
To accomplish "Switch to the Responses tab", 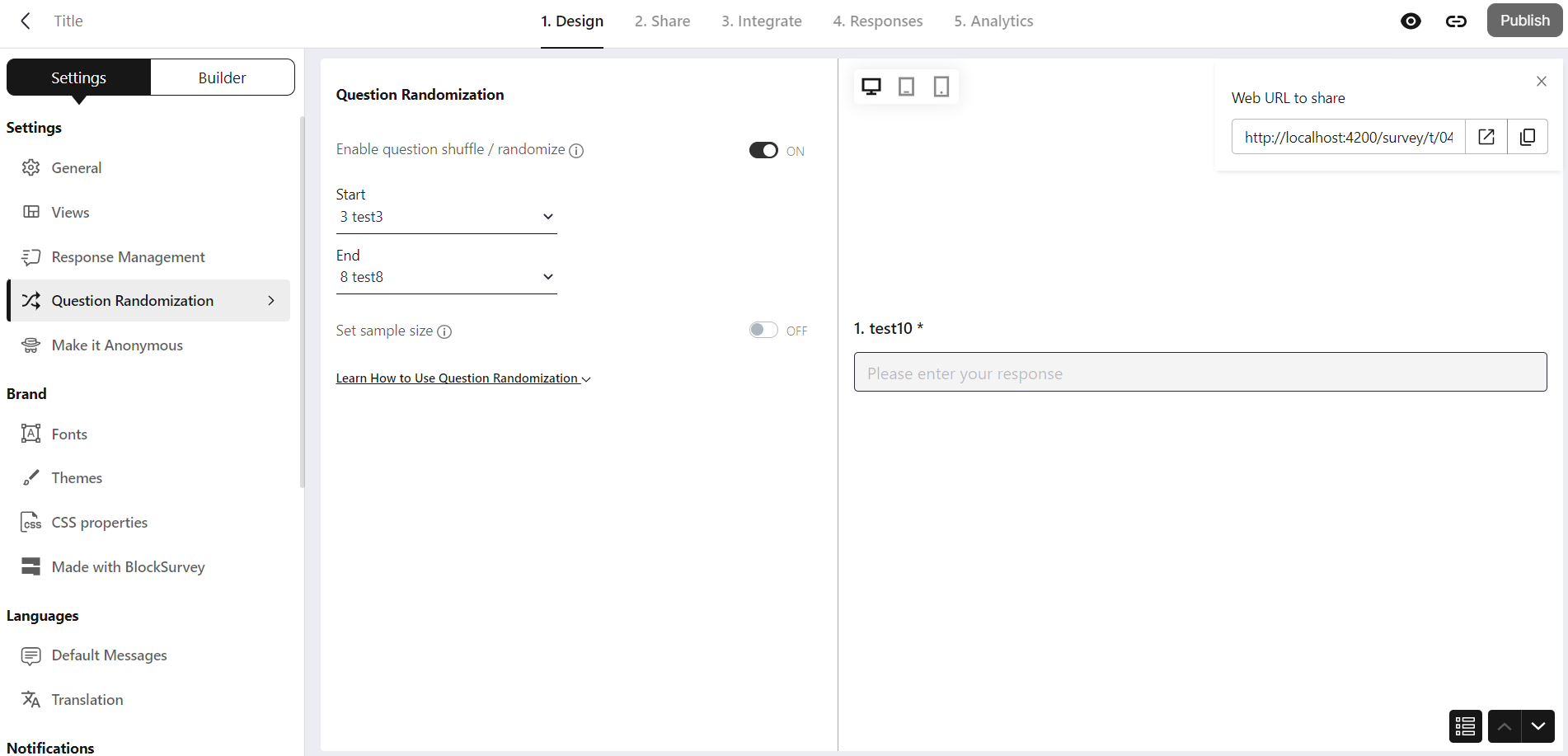I will click(878, 21).
